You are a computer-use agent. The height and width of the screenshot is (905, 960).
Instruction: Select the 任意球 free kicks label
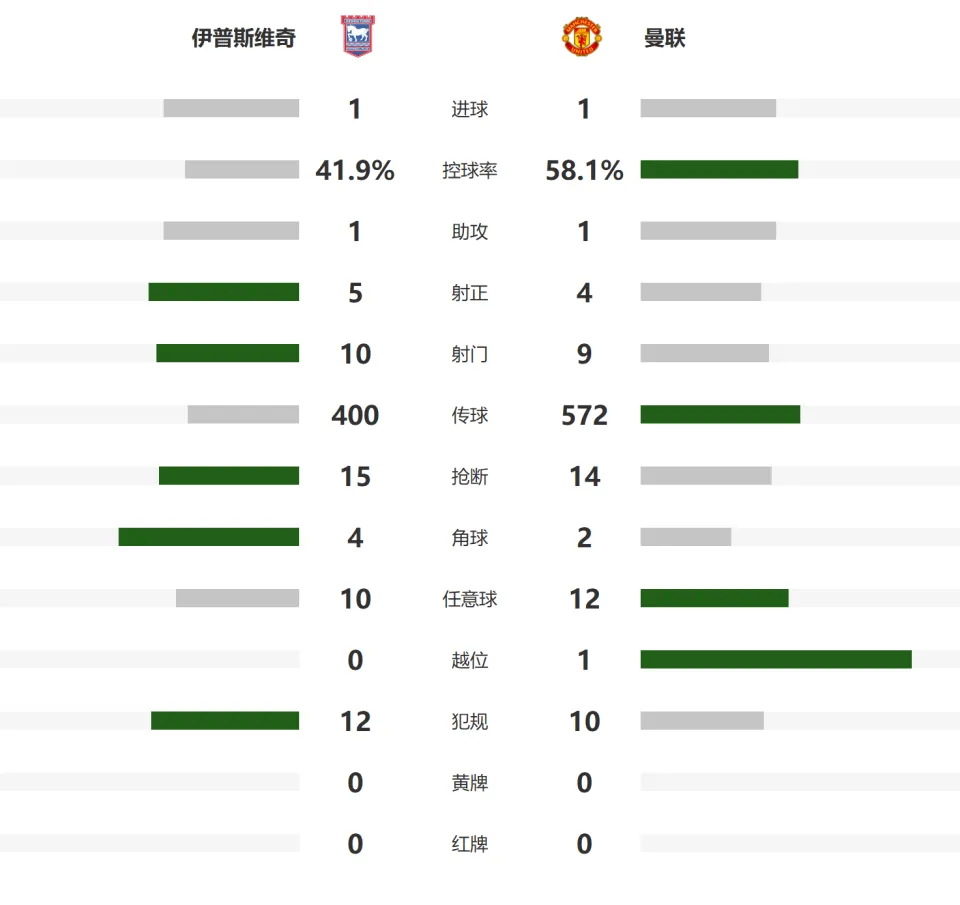470,599
